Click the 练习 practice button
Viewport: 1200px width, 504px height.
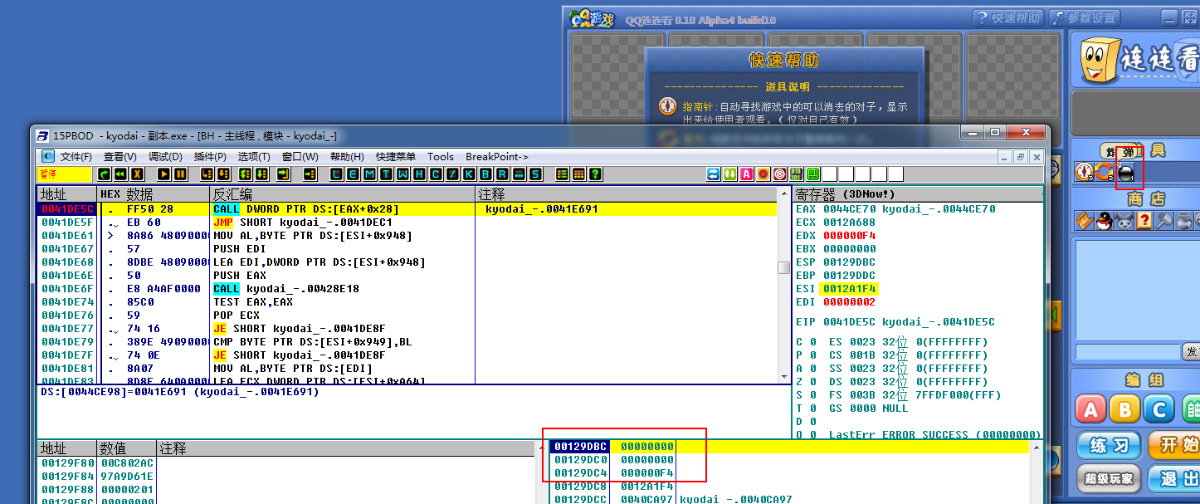tap(1109, 446)
